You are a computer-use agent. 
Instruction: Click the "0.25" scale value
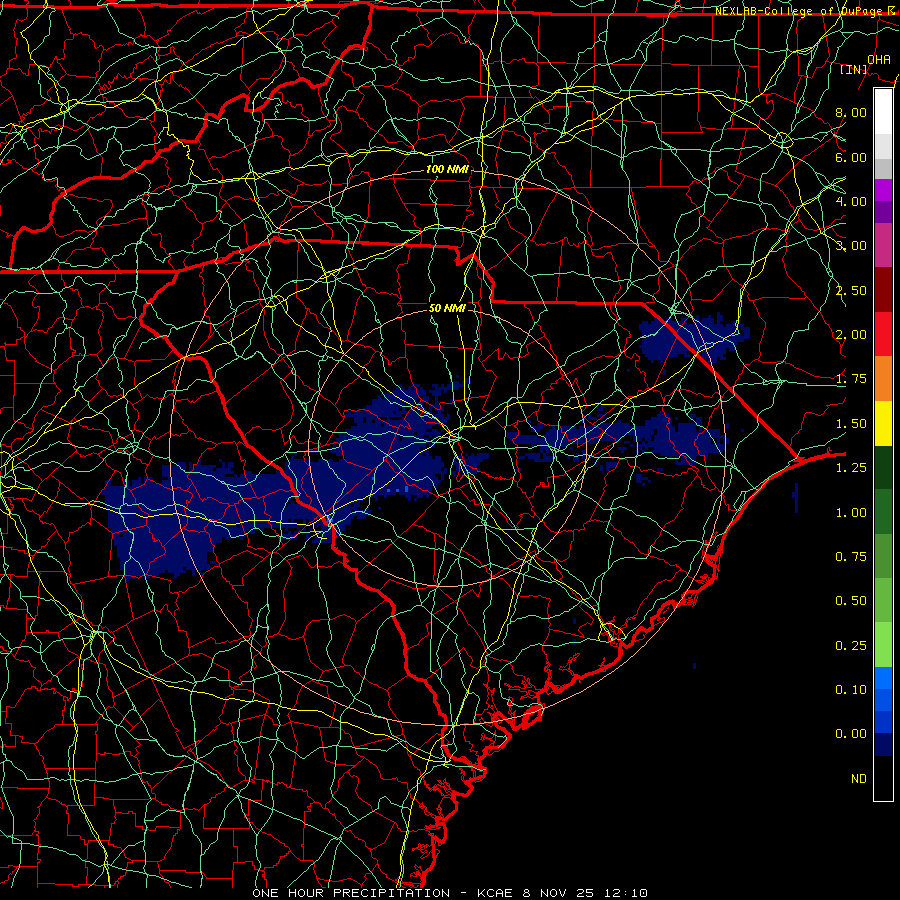(851, 645)
